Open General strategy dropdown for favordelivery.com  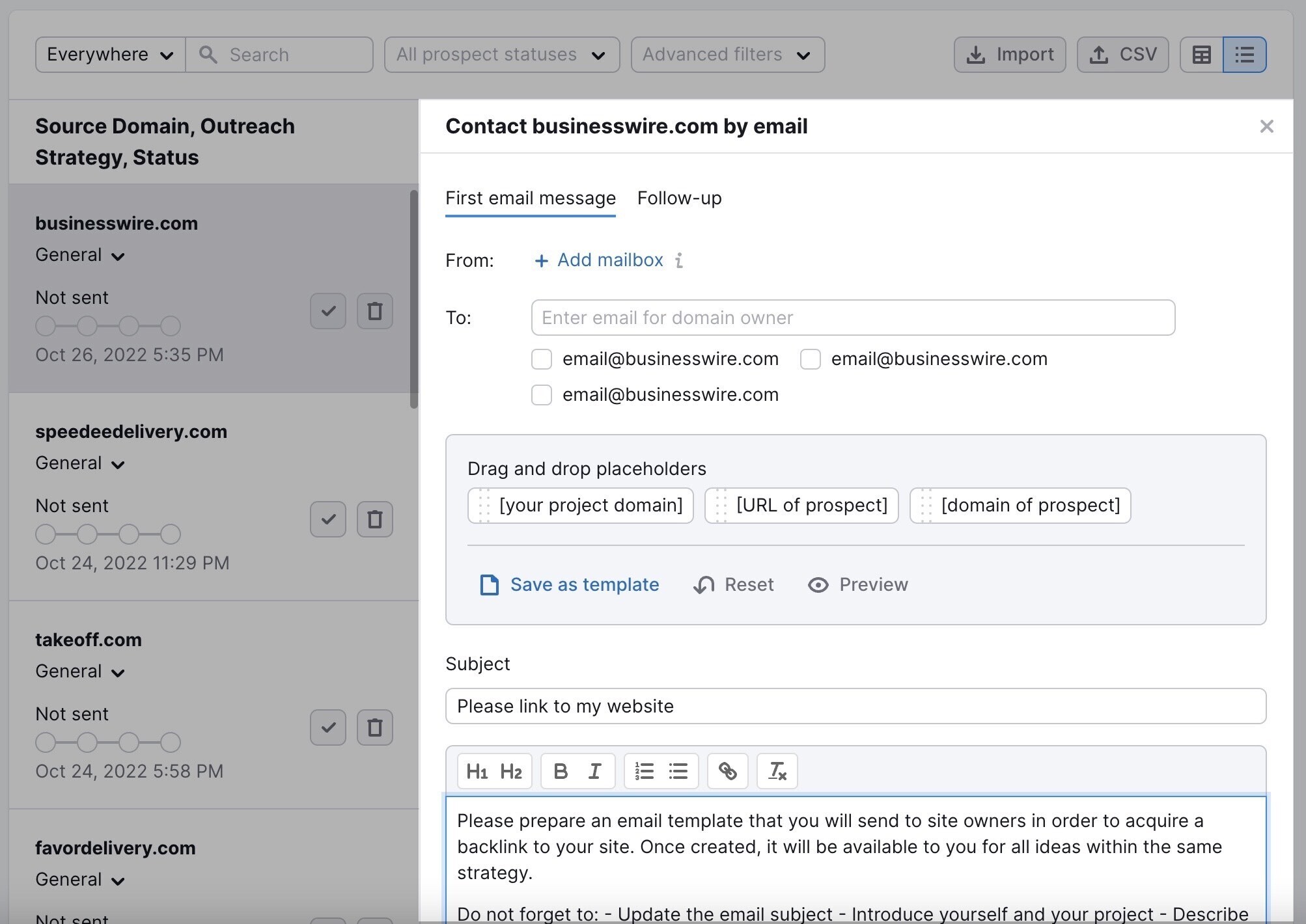[x=79, y=880]
